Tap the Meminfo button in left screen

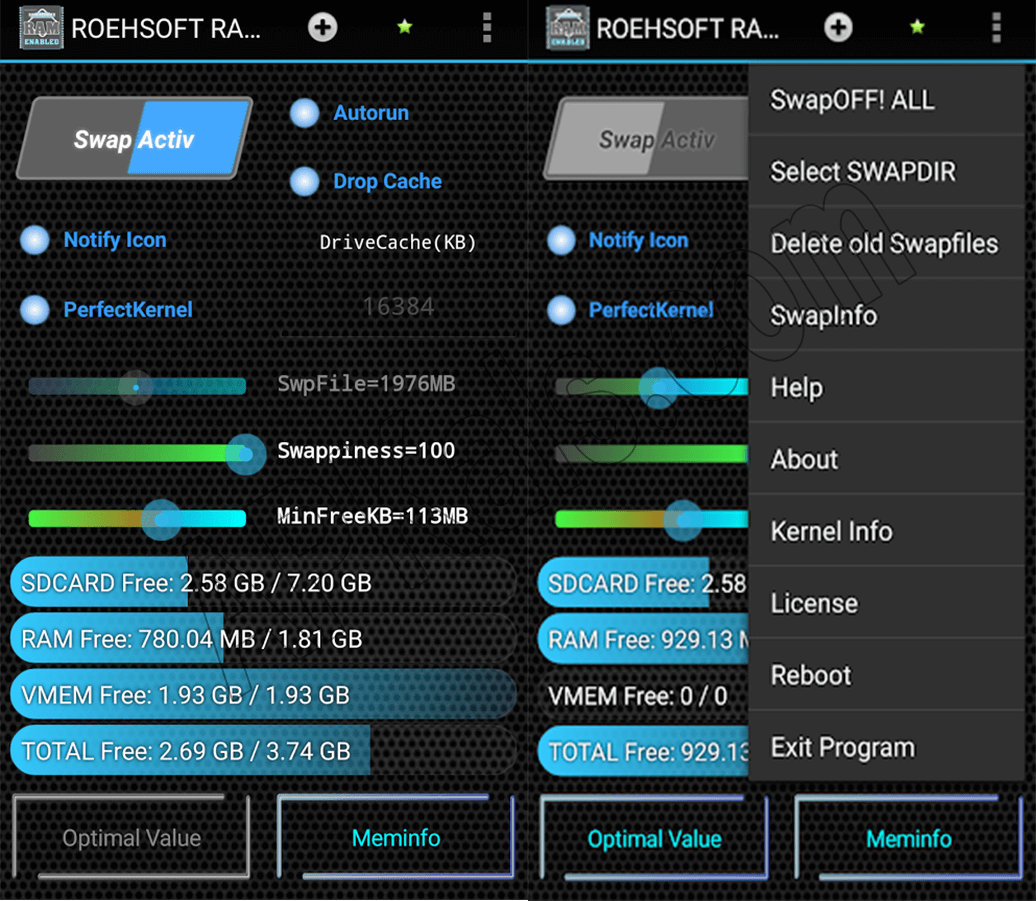[x=396, y=838]
